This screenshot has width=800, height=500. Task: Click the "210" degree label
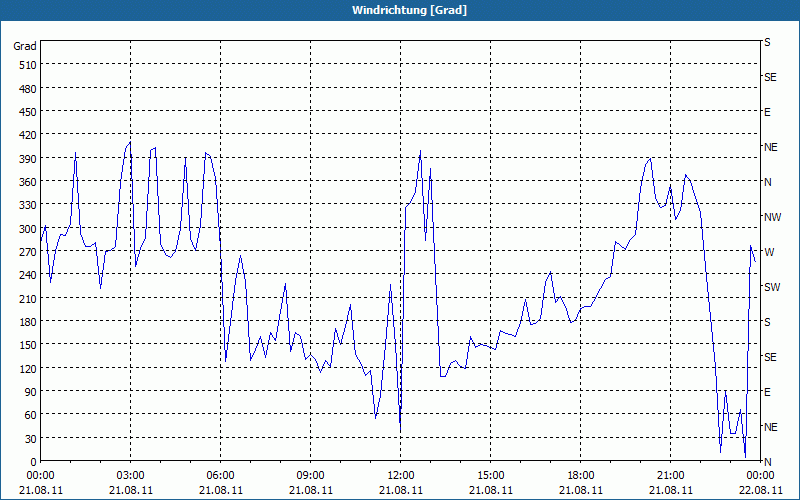tap(28, 298)
